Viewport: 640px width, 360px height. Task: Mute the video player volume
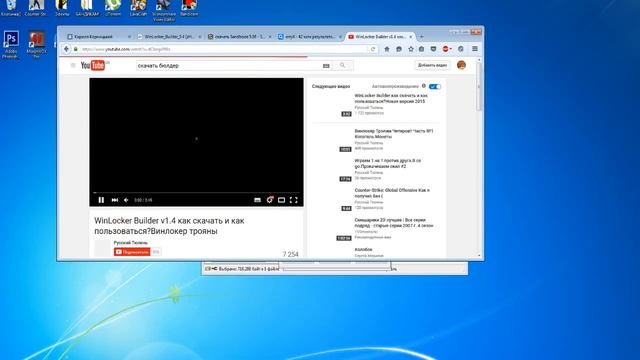[126, 200]
